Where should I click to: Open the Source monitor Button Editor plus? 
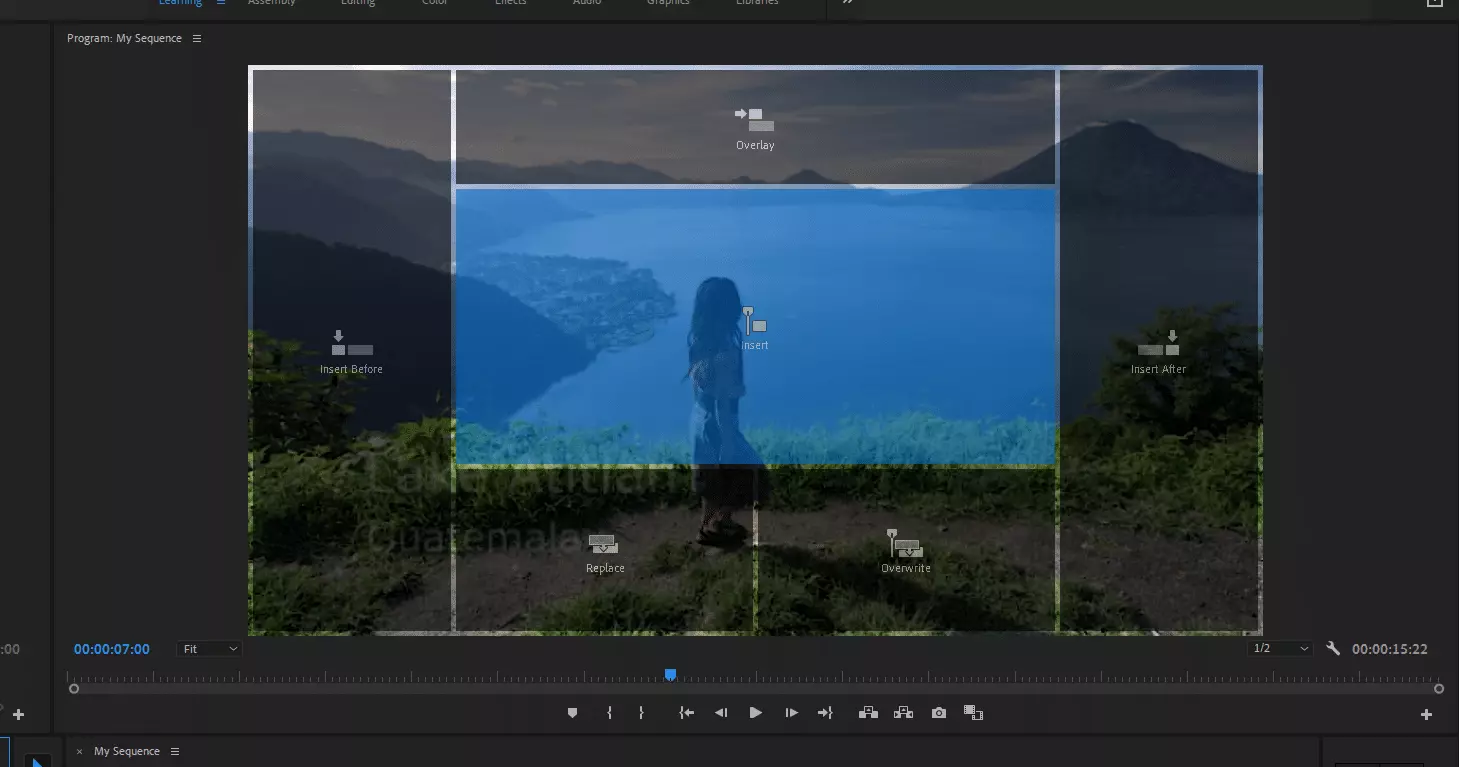(18, 715)
